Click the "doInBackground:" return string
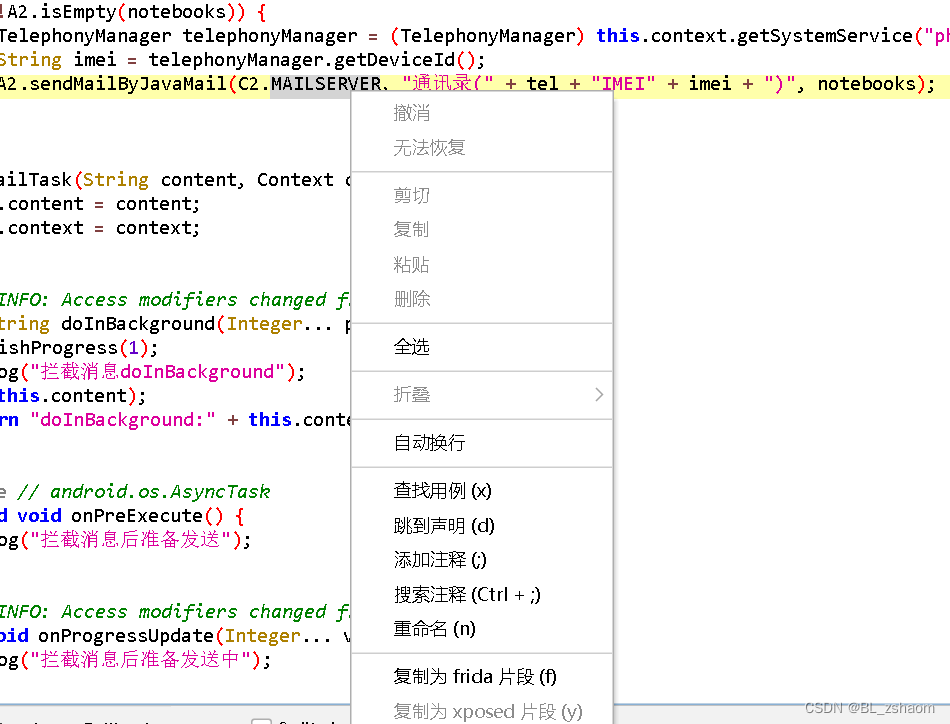The height and width of the screenshot is (724, 950). (x=123, y=419)
